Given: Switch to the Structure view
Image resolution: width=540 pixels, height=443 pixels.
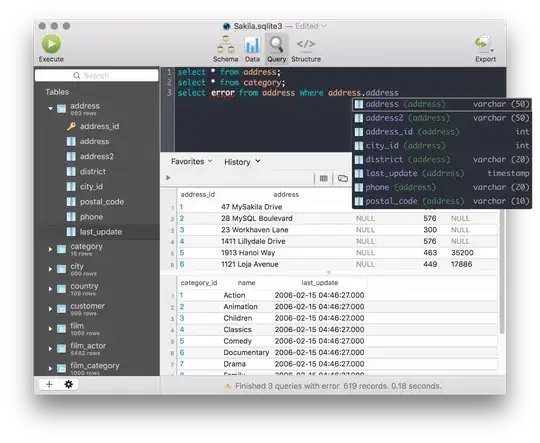Looking at the screenshot, I should click(x=306, y=49).
